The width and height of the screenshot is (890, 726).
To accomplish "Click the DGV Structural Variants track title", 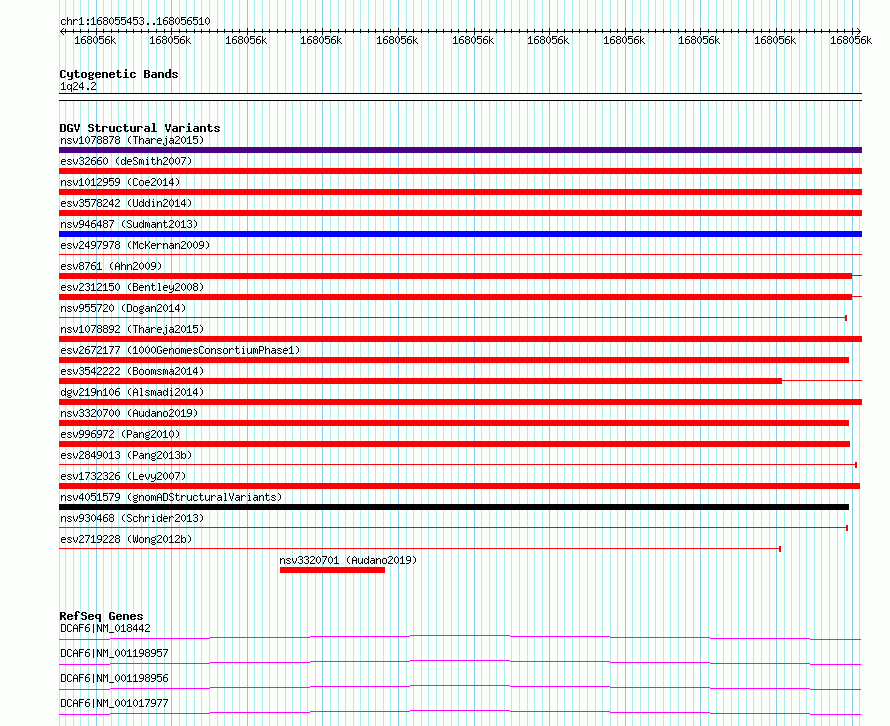I will [140, 128].
